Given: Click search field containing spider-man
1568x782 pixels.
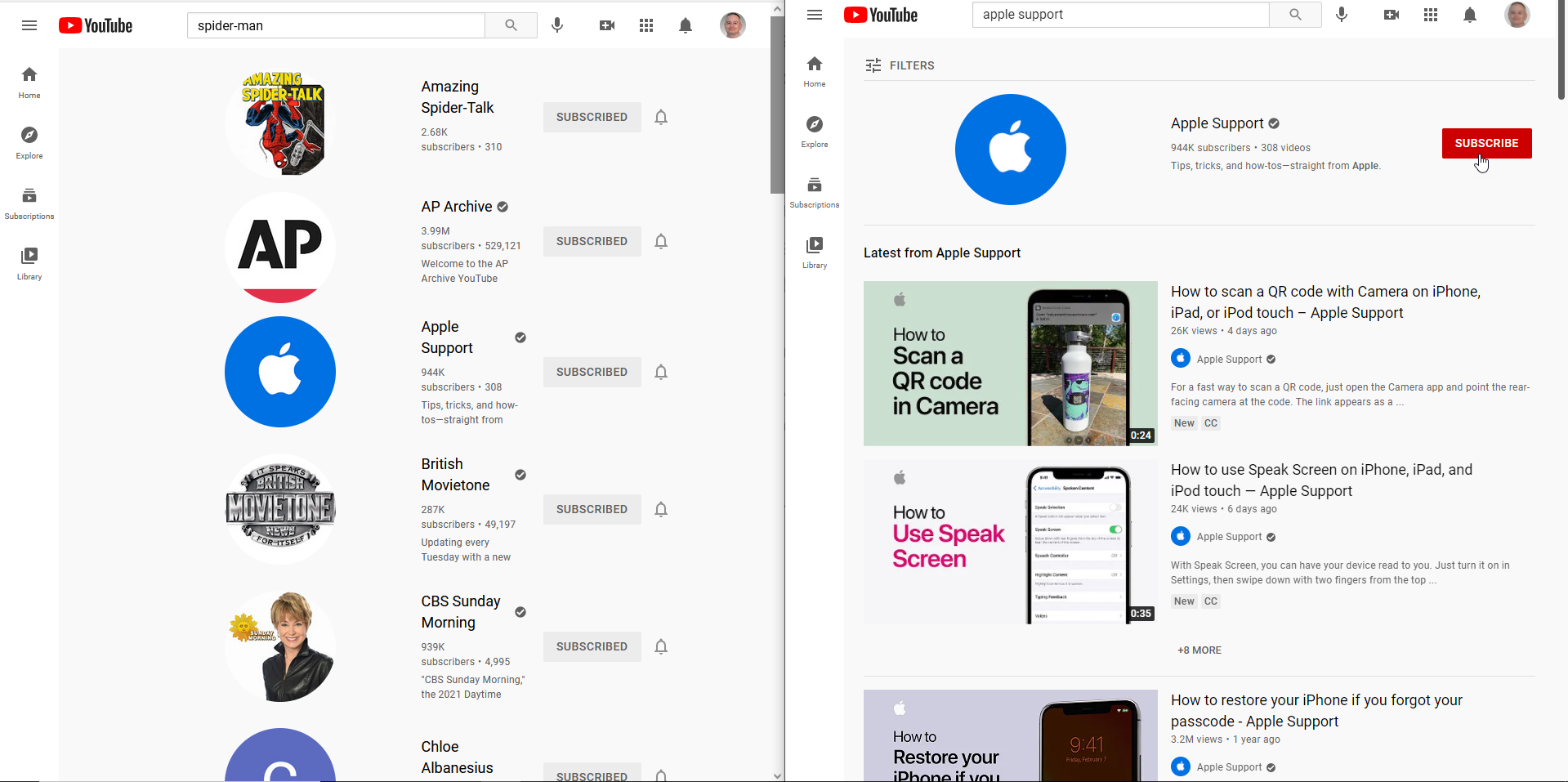Looking at the screenshot, I should [x=337, y=25].
